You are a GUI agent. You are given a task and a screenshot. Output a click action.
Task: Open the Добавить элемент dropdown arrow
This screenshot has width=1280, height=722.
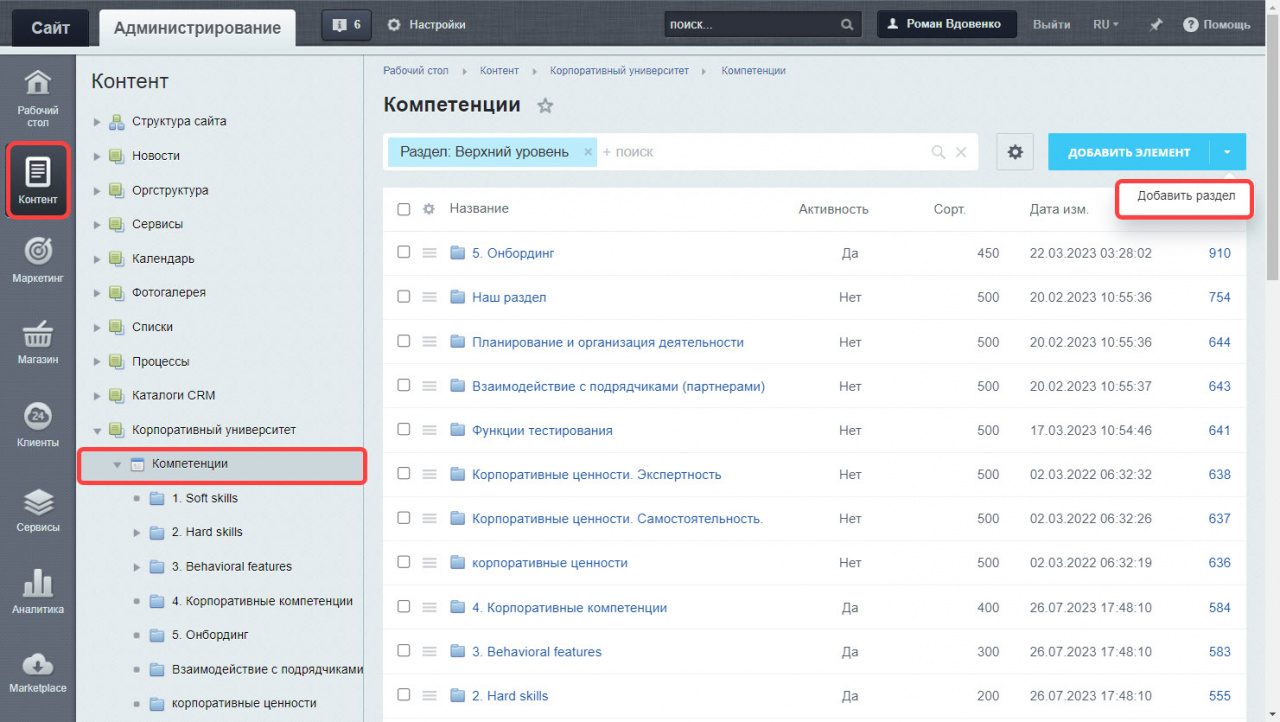(1228, 152)
